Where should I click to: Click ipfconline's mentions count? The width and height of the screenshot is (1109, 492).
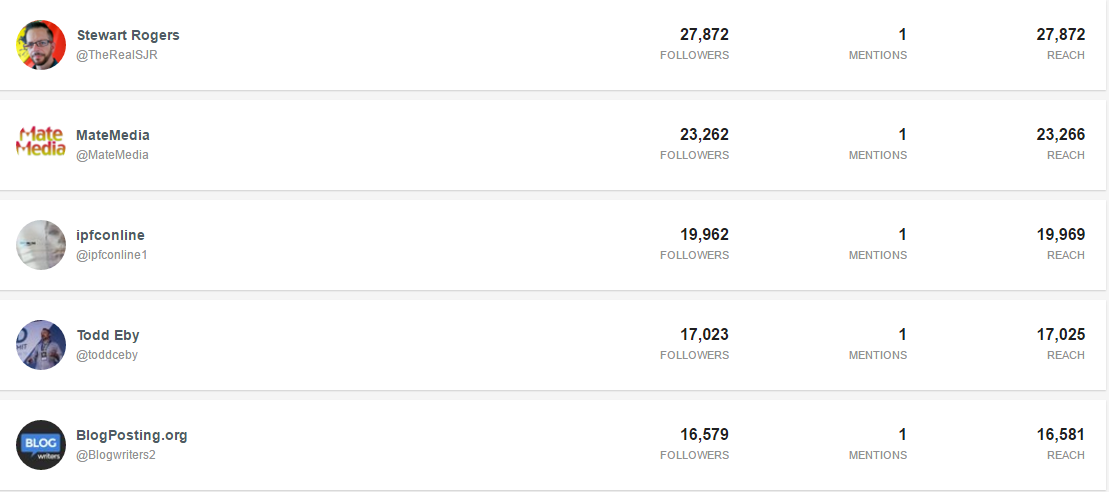click(902, 235)
